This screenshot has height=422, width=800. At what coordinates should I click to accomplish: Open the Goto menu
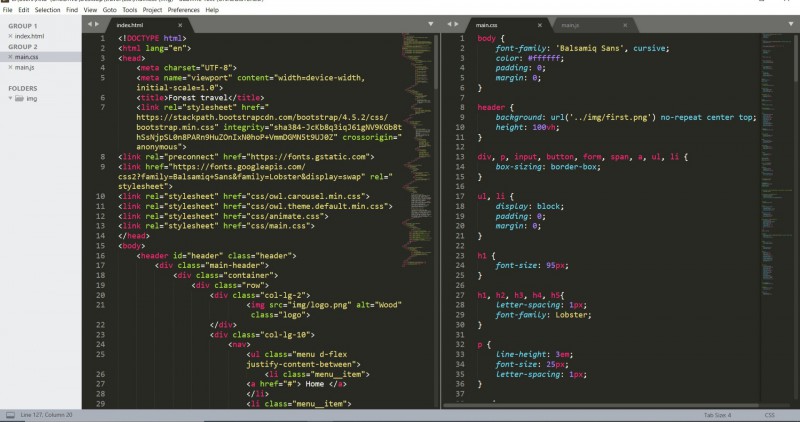point(110,10)
